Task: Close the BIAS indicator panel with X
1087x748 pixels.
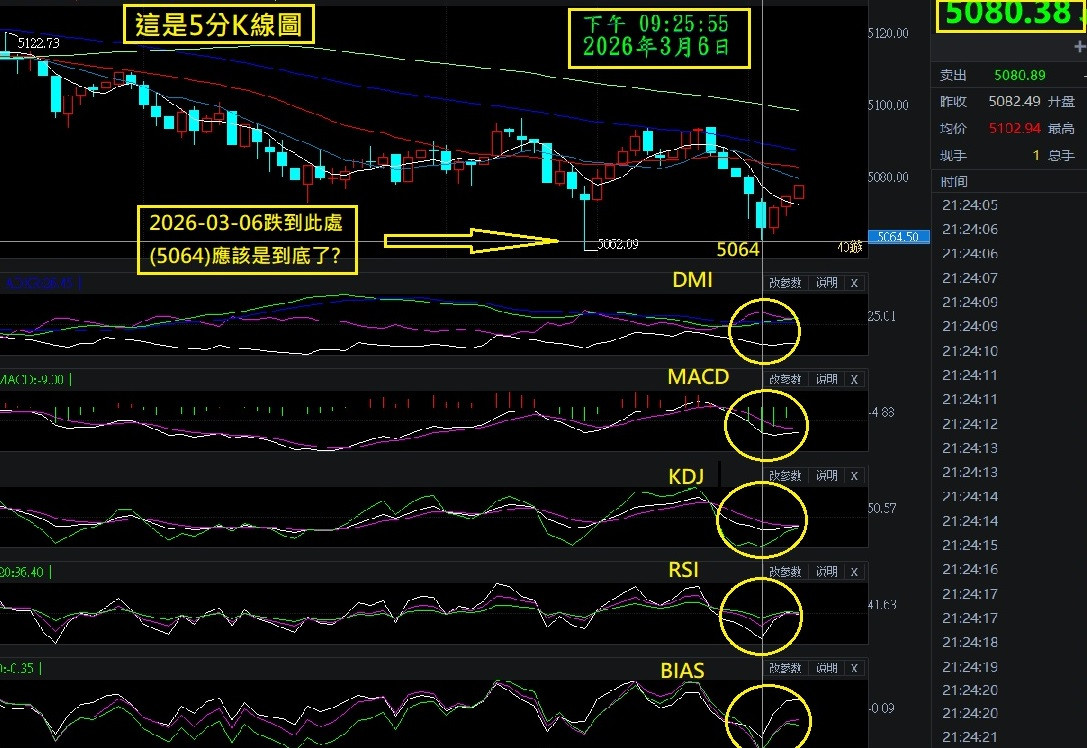Action: tap(854, 668)
